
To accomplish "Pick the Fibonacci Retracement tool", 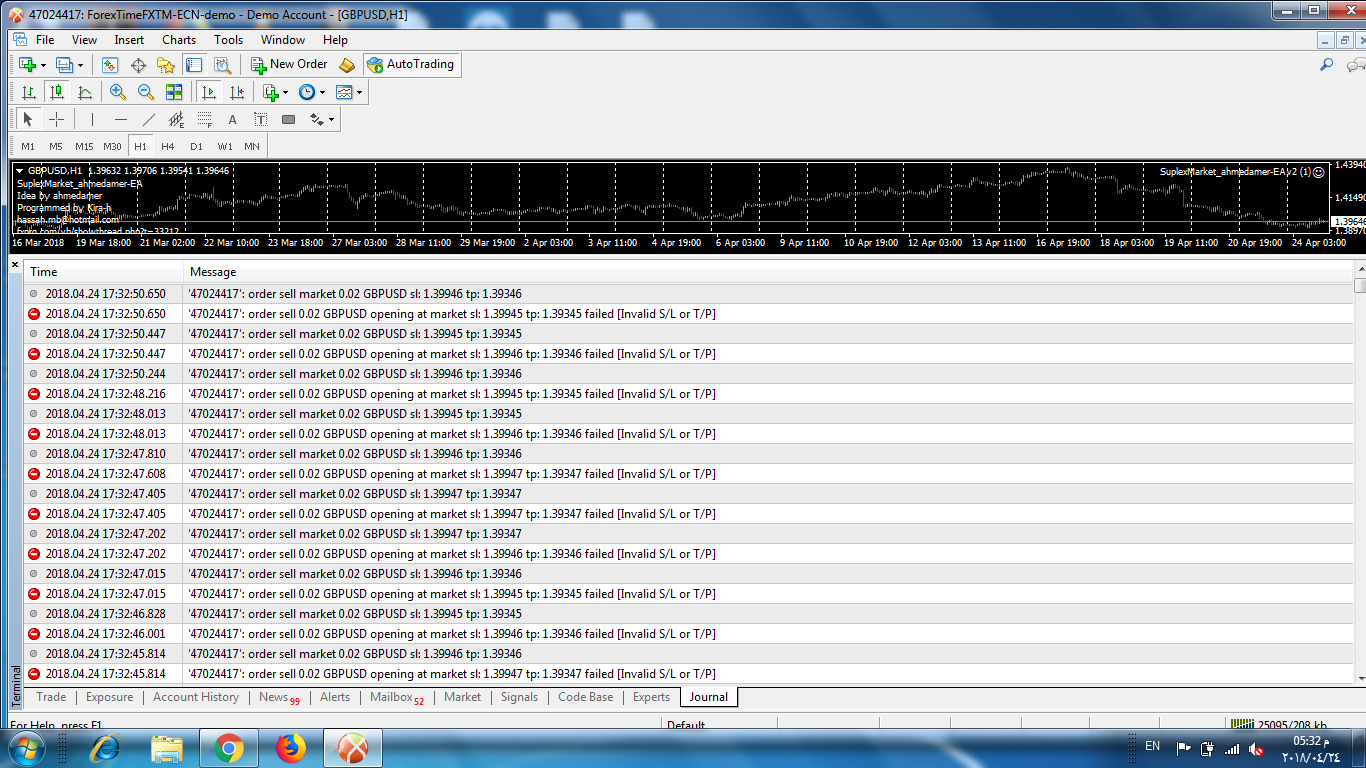I will [x=204, y=119].
